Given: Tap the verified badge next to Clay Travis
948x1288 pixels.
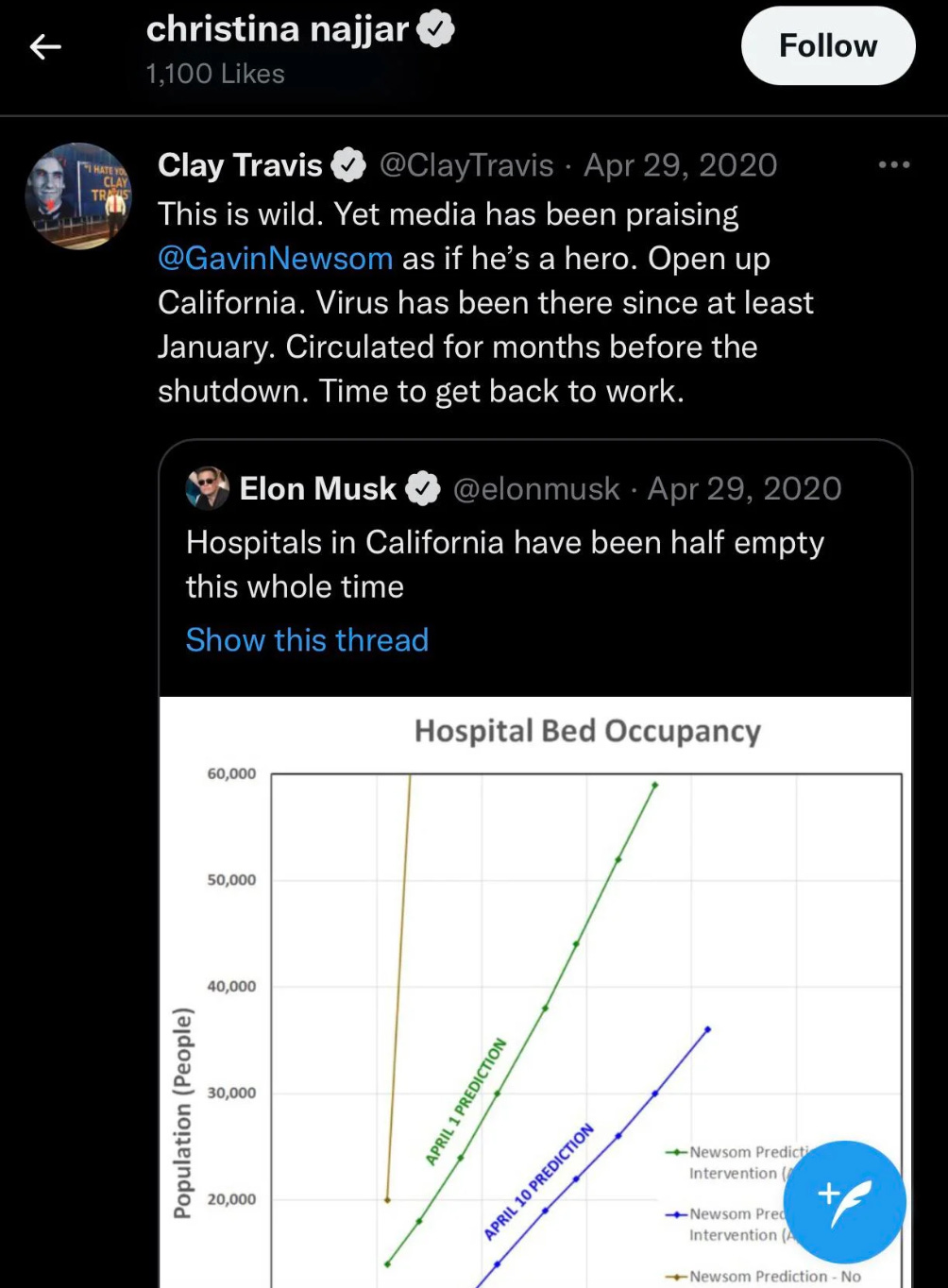Looking at the screenshot, I should pyautogui.click(x=349, y=165).
